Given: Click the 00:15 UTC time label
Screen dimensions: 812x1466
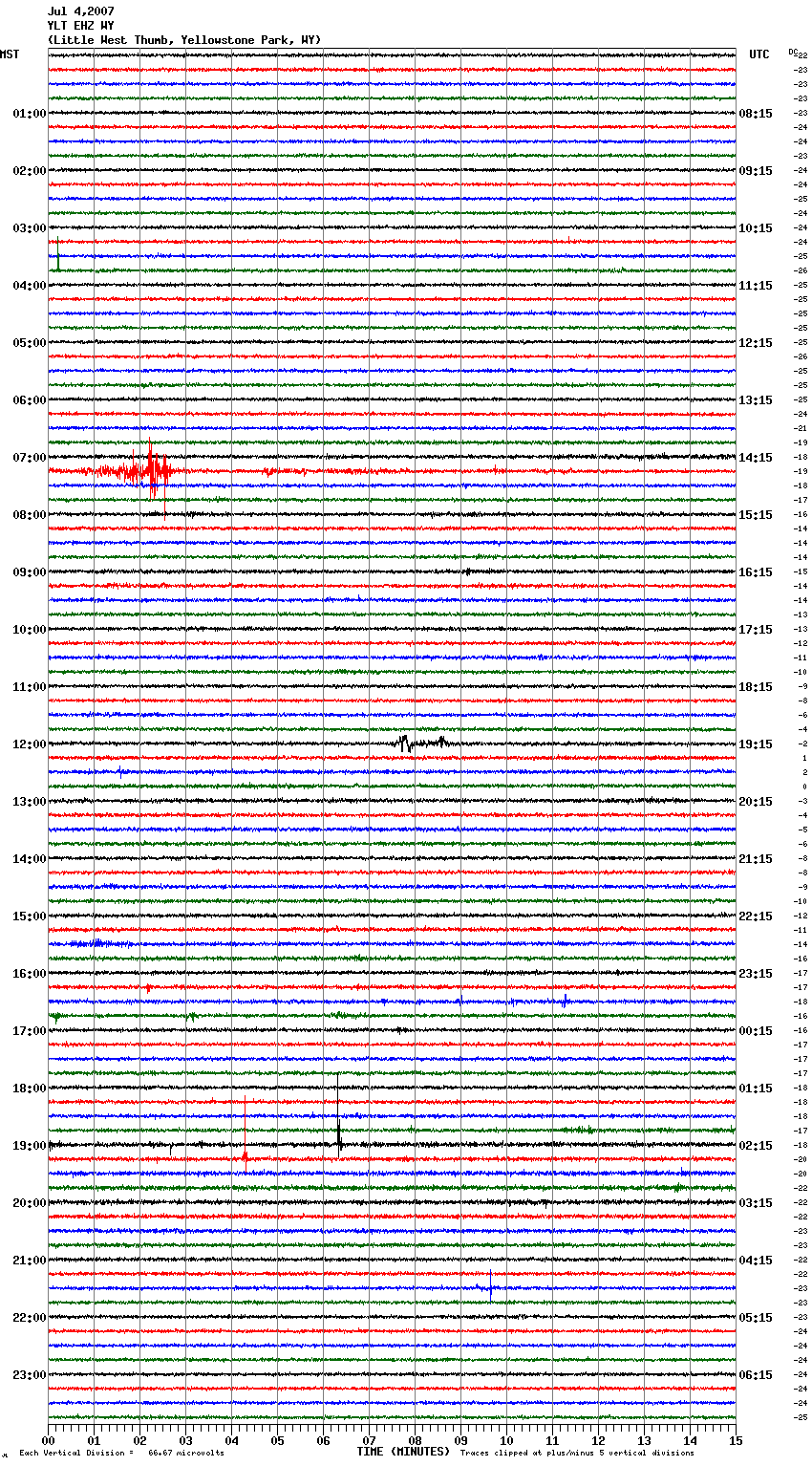Looking at the screenshot, I should [756, 1031].
